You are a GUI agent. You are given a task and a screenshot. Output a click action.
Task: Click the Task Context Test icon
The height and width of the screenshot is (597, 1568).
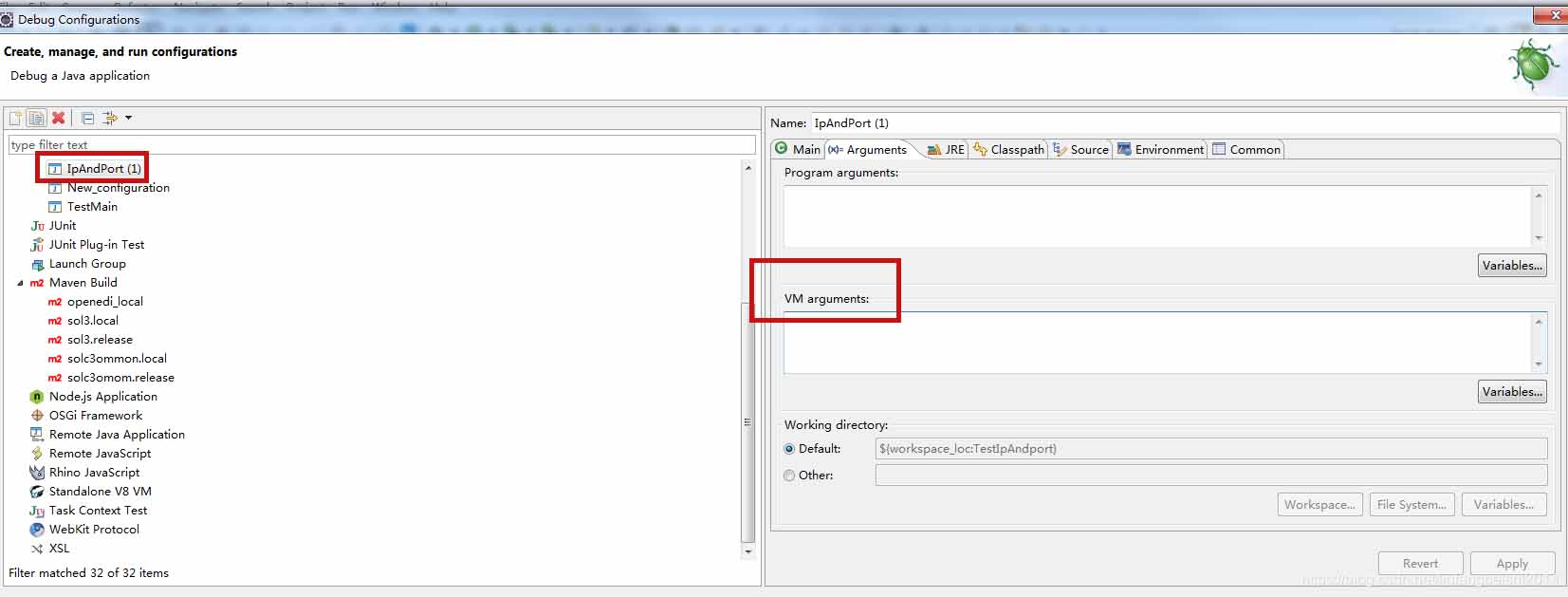tap(37, 511)
